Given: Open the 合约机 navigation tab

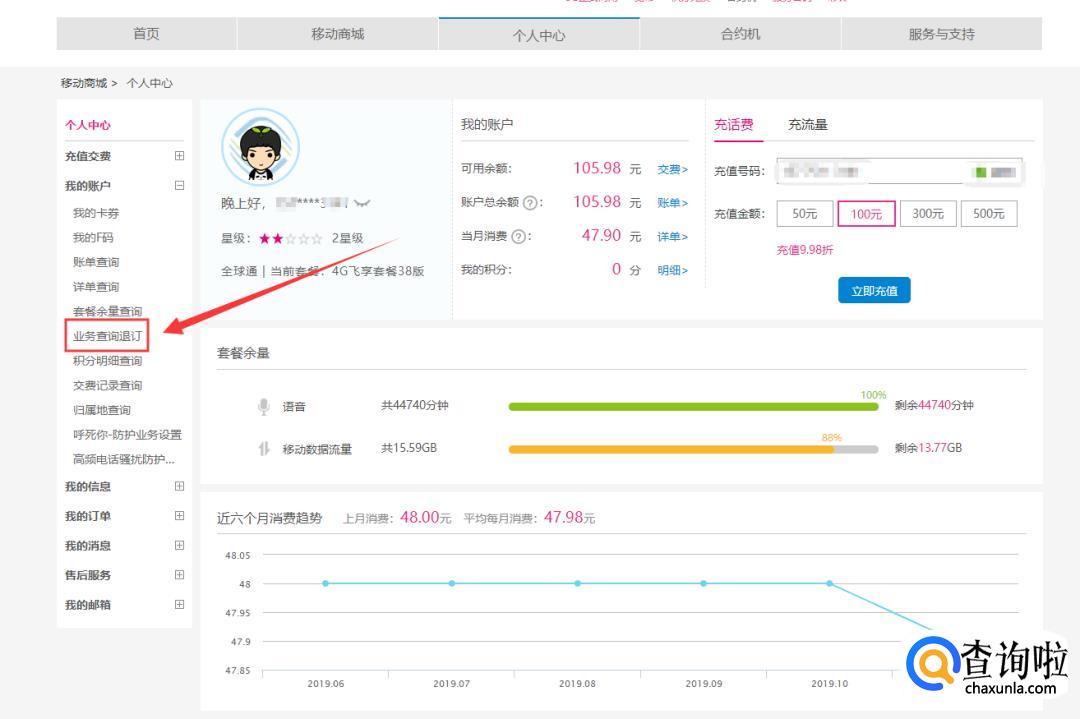Looking at the screenshot, I should pyautogui.click(x=740, y=34).
